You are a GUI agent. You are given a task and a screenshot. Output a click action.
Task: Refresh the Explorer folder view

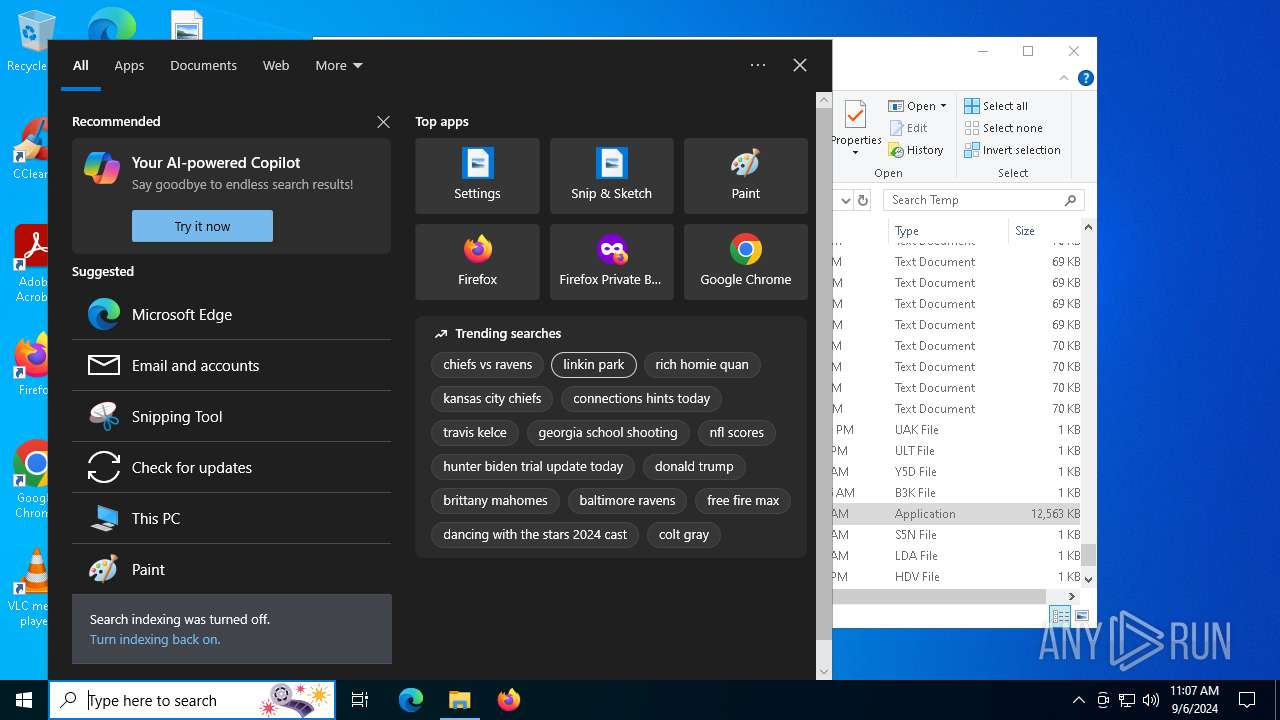coord(863,200)
